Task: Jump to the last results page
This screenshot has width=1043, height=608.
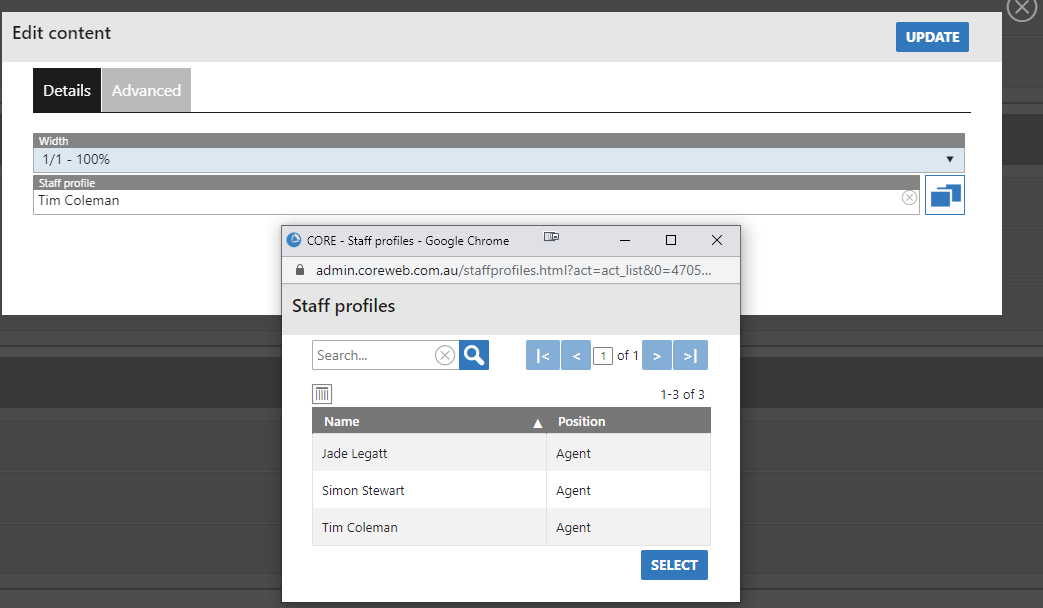Action: (691, 355)
